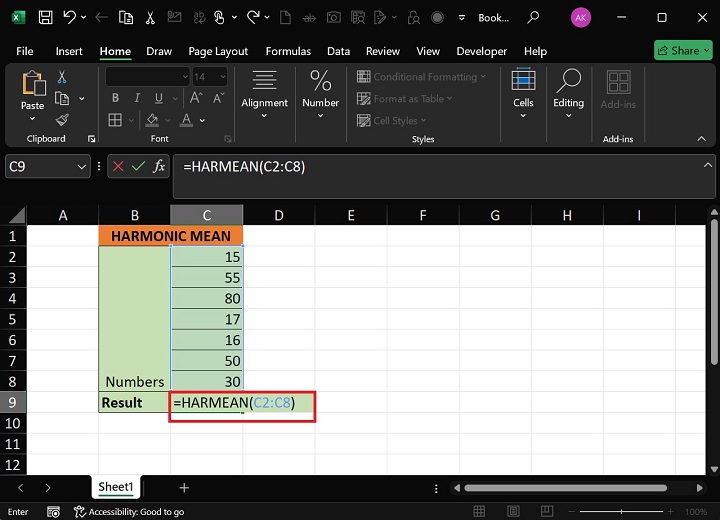
Task: Open the Font Color dropdown arrow
Action: [202, 121]
